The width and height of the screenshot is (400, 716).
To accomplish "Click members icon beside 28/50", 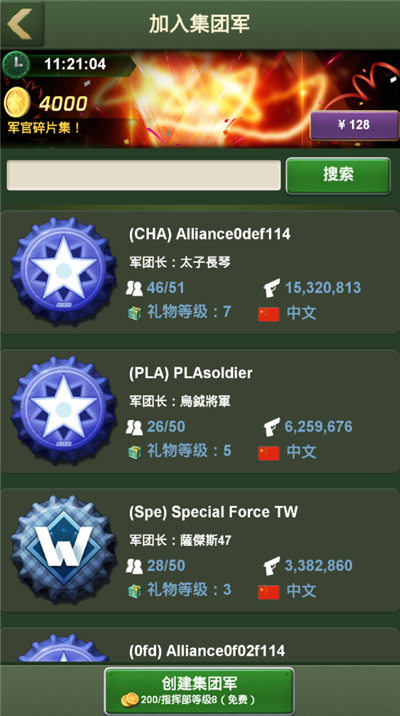I will pyautogui.click(x=134, y=566).
